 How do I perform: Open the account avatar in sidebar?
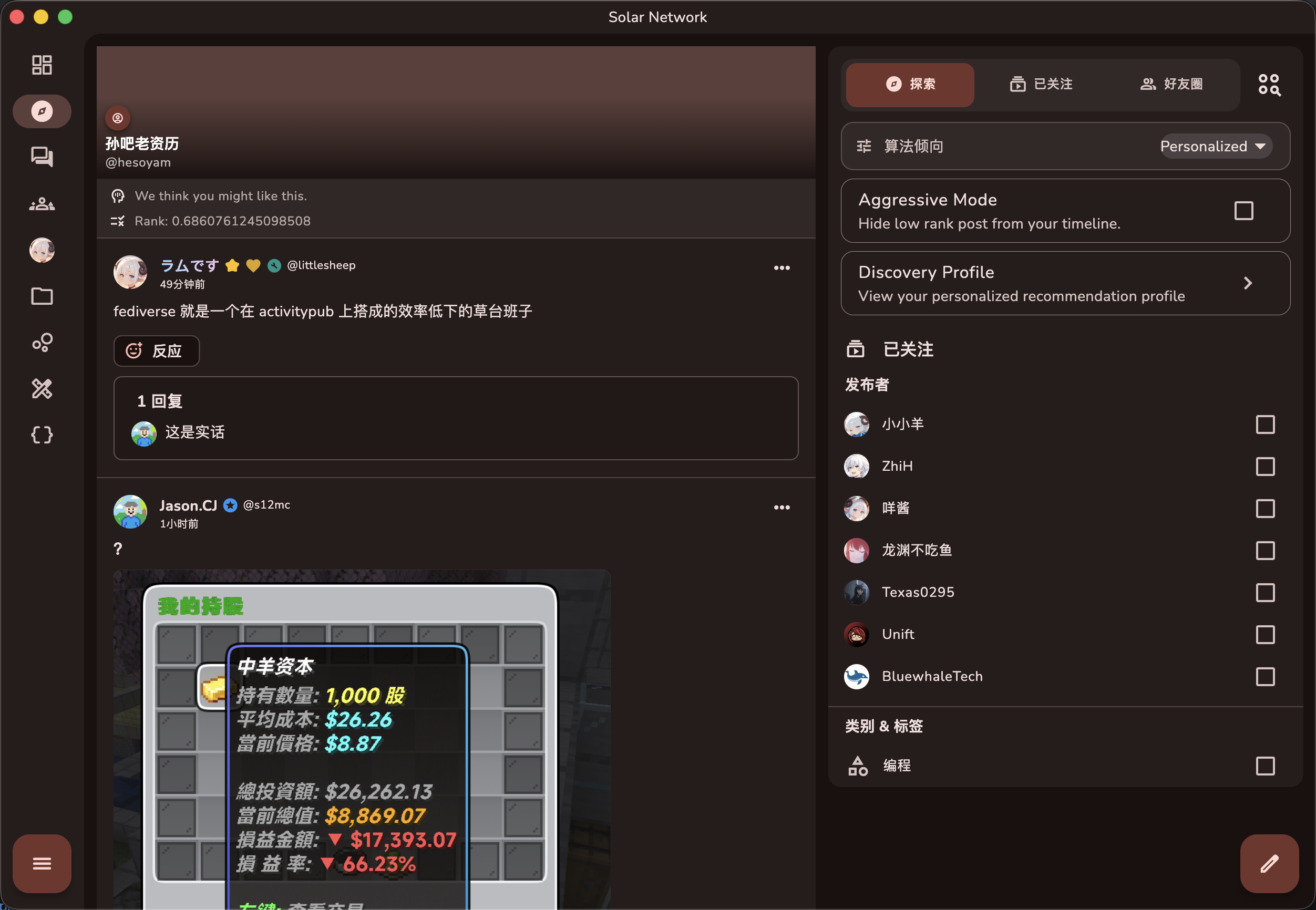tap(42, 250)
